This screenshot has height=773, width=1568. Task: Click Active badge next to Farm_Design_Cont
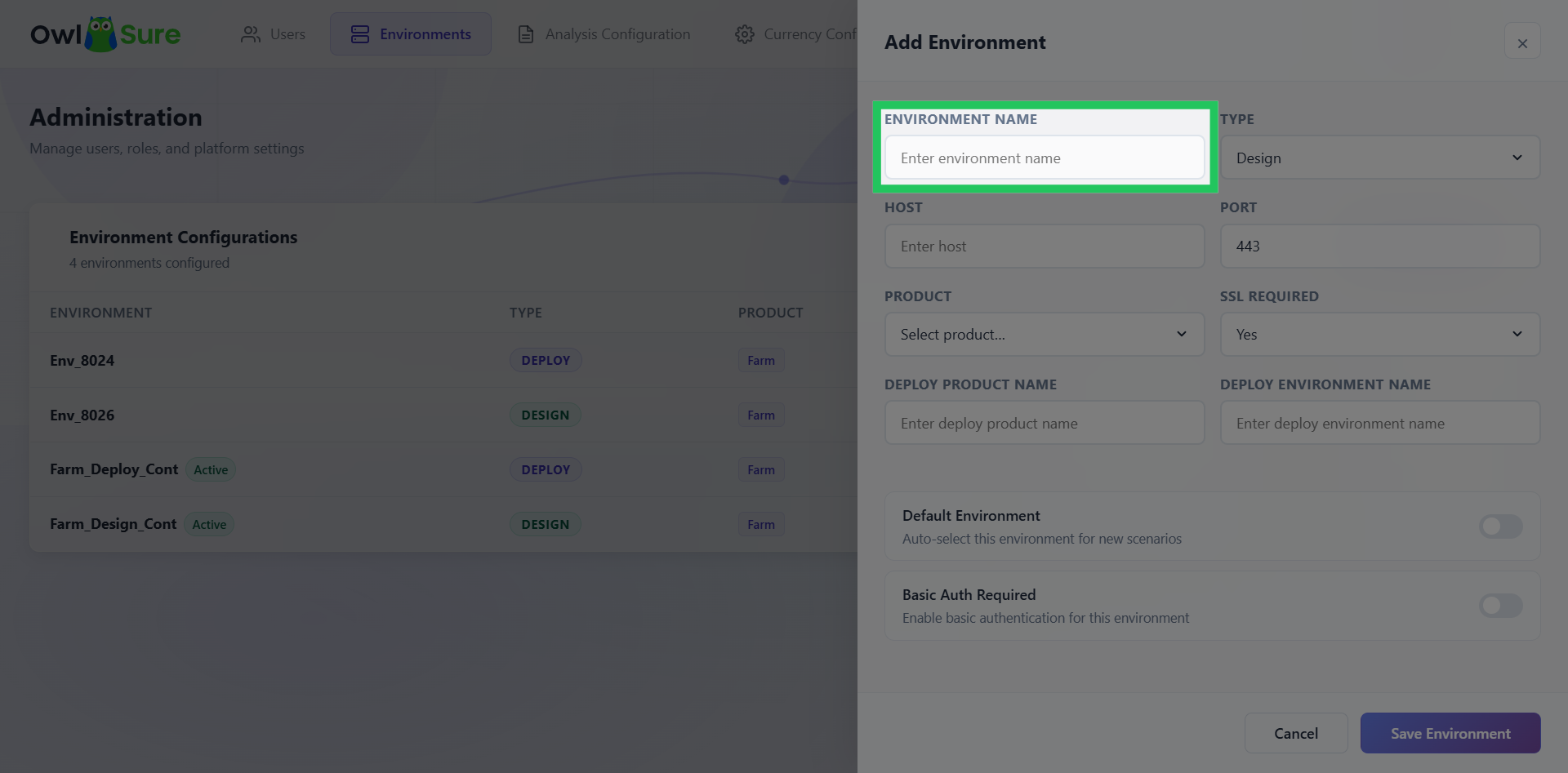[209, 524]
